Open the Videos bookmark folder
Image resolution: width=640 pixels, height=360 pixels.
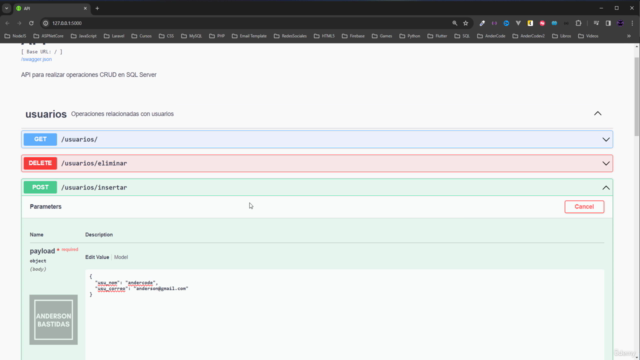[x=588, y=36]
